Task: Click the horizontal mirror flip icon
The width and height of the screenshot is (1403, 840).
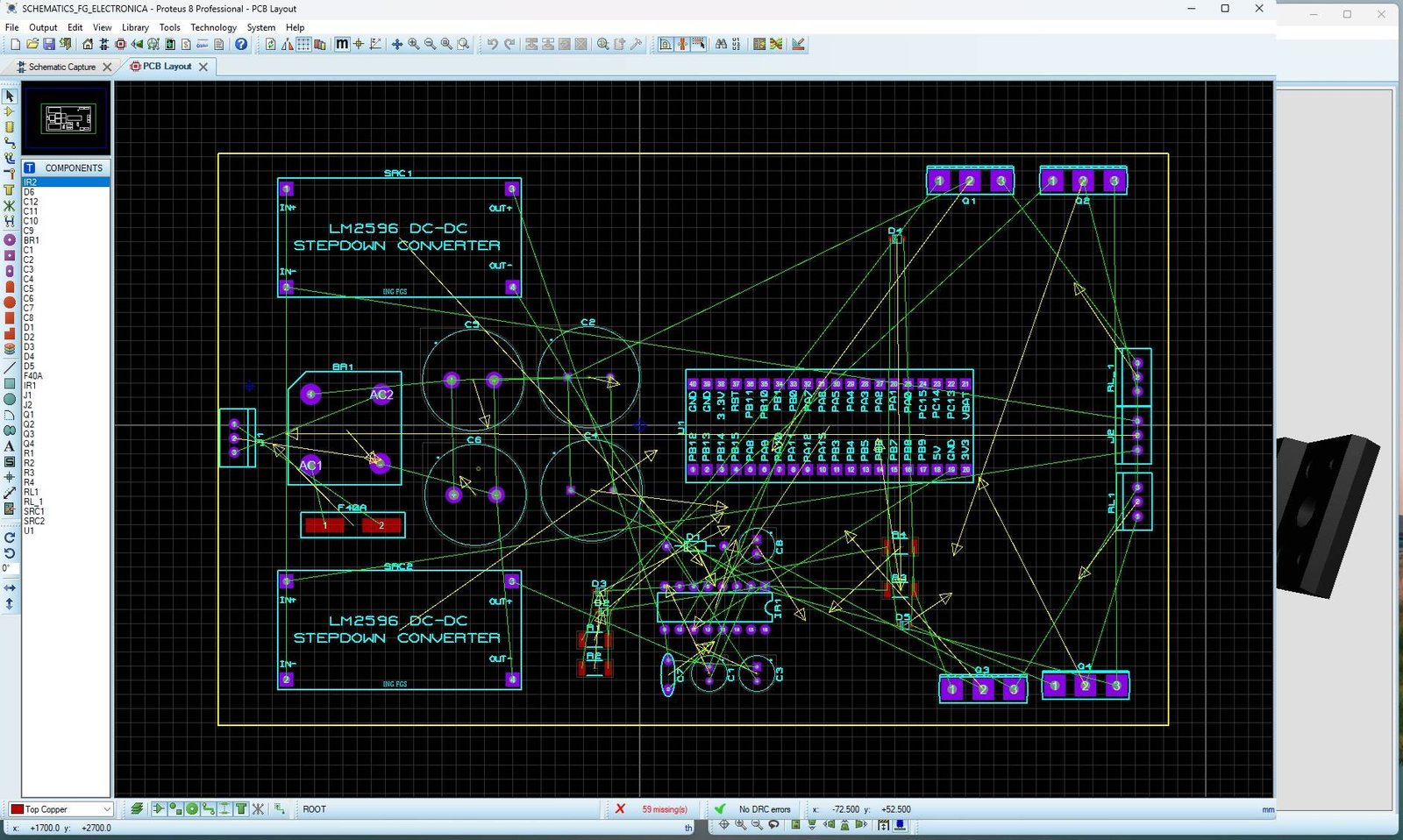Action: coord(10,587)
